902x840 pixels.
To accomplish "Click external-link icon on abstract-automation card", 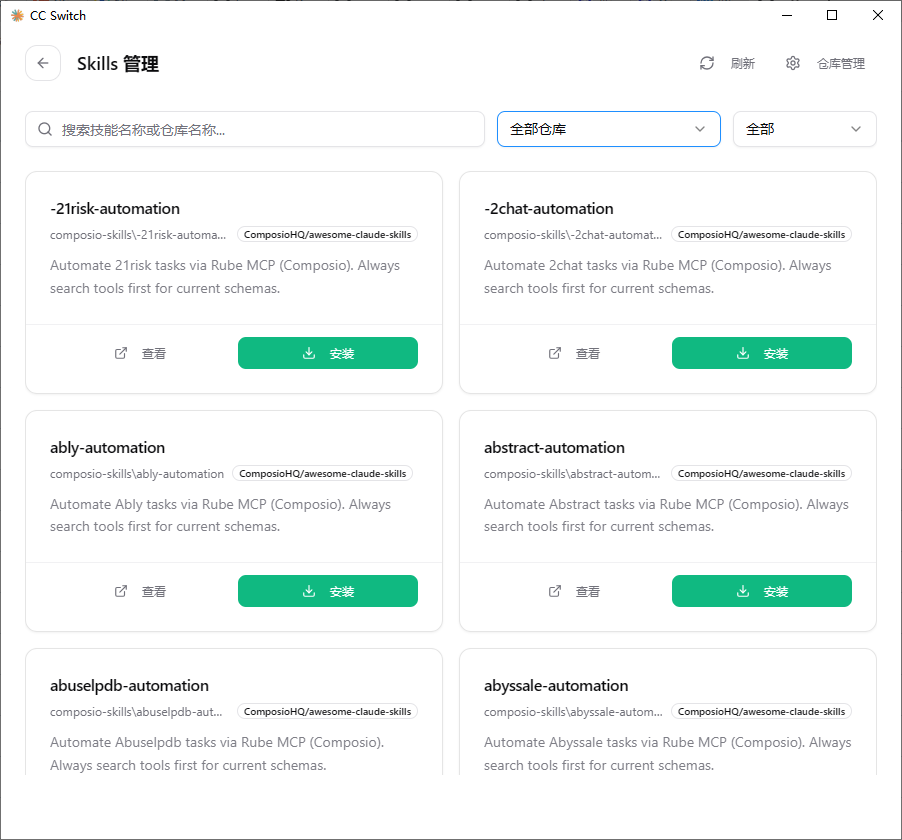I will click(555, 591).
